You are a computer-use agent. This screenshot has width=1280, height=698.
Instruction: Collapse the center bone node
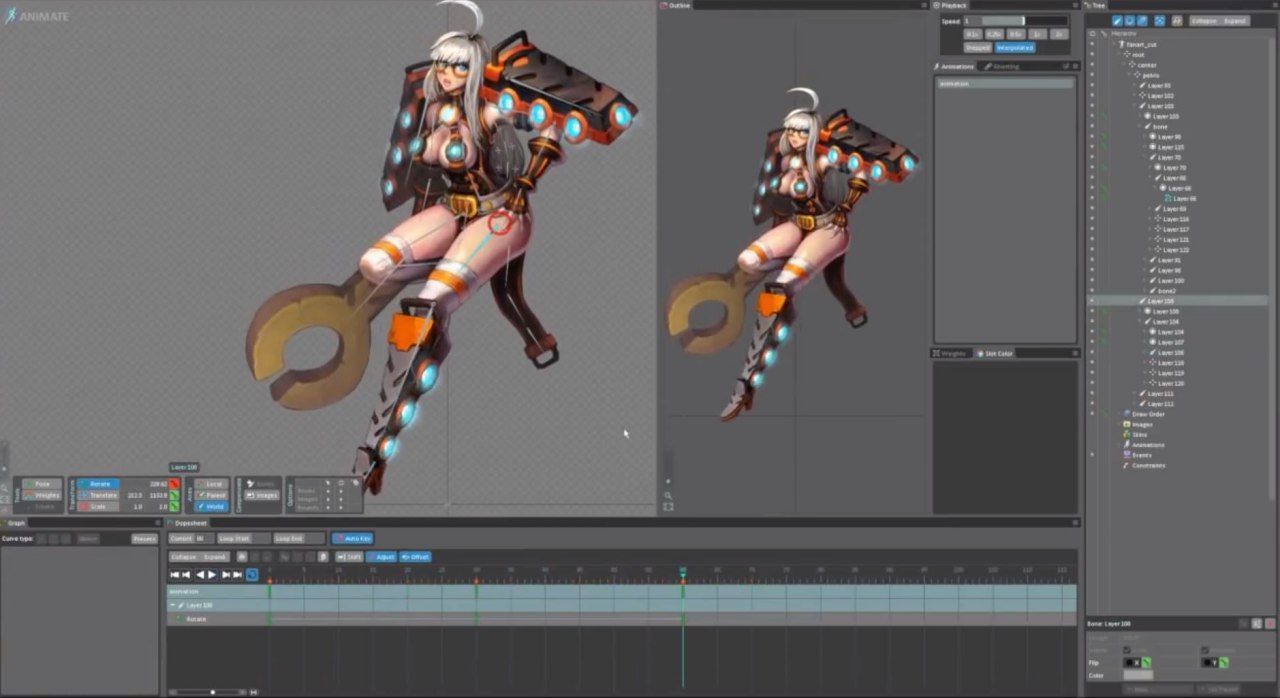pyautogui.click(x=1124, y=65)
